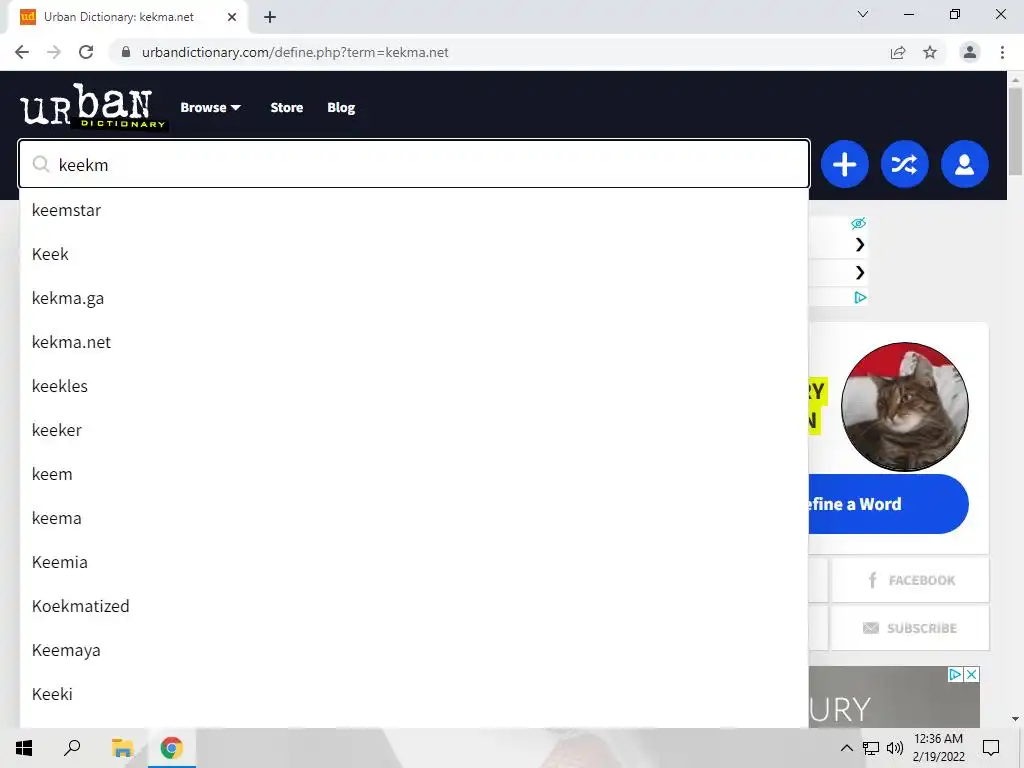This screenshot has height=768, width=1024.
Task: Choose the Keemaya suggestion
Action: (x=414, y=650)
